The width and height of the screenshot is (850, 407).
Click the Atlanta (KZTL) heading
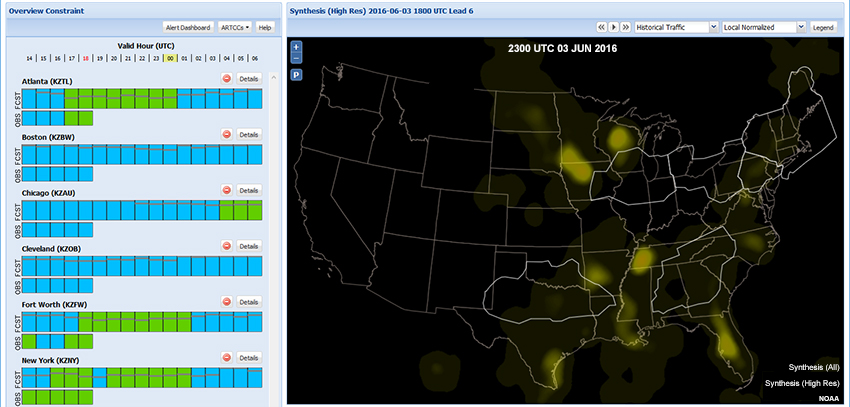click(47, 82)
